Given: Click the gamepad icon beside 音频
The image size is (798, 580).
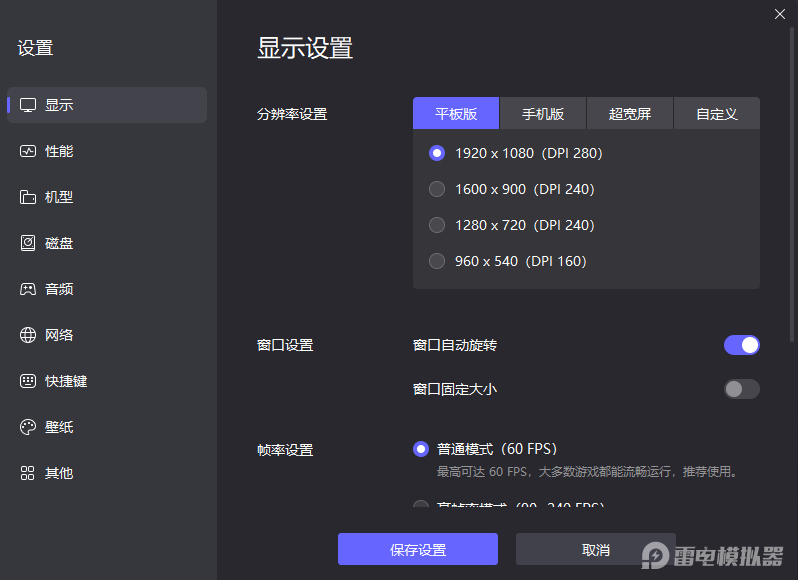Looking at the screenshot, I should coord(28,289).
